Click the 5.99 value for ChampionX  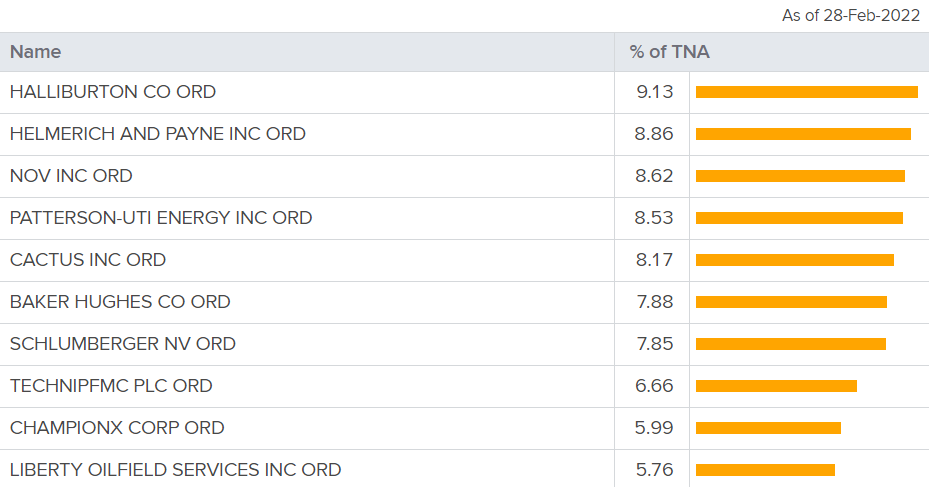tap(654, 428)
